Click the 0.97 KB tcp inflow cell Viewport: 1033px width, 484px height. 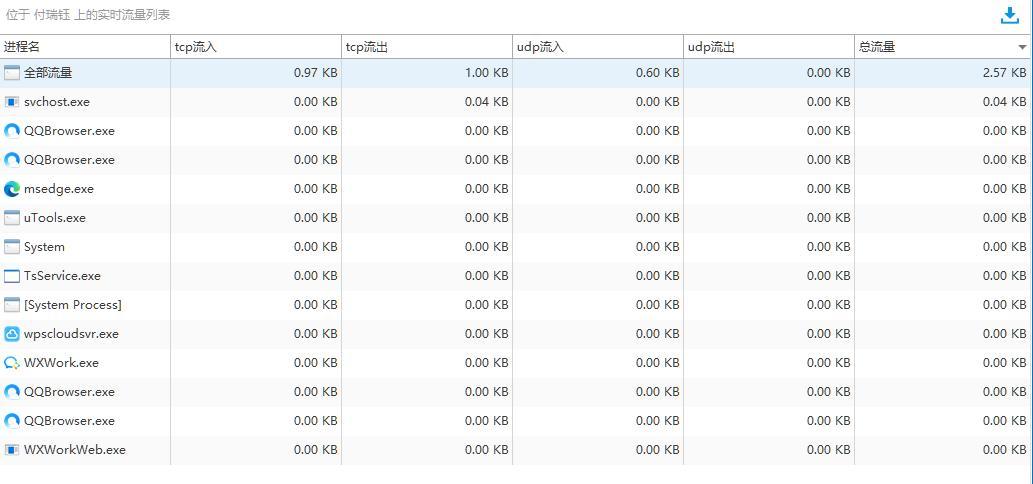coord(315,73)
